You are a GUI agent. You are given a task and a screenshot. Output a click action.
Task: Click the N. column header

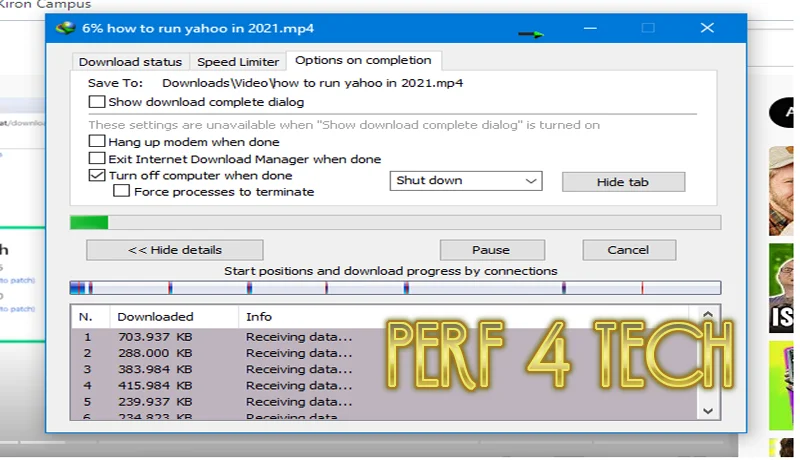pyautogui.click(x=90, y=317)
